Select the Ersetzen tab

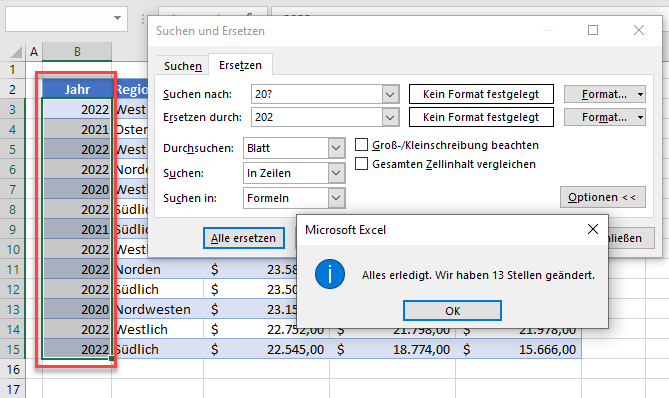point(240,65)
